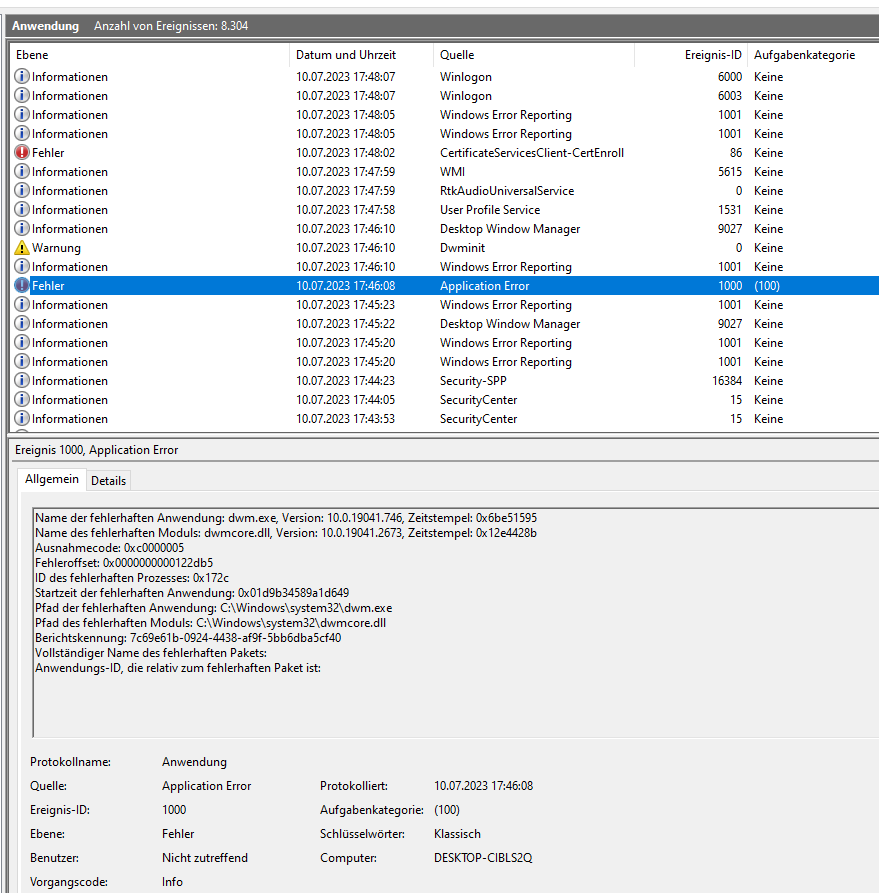Click error icon of Application Error row

tap(22, 285)
